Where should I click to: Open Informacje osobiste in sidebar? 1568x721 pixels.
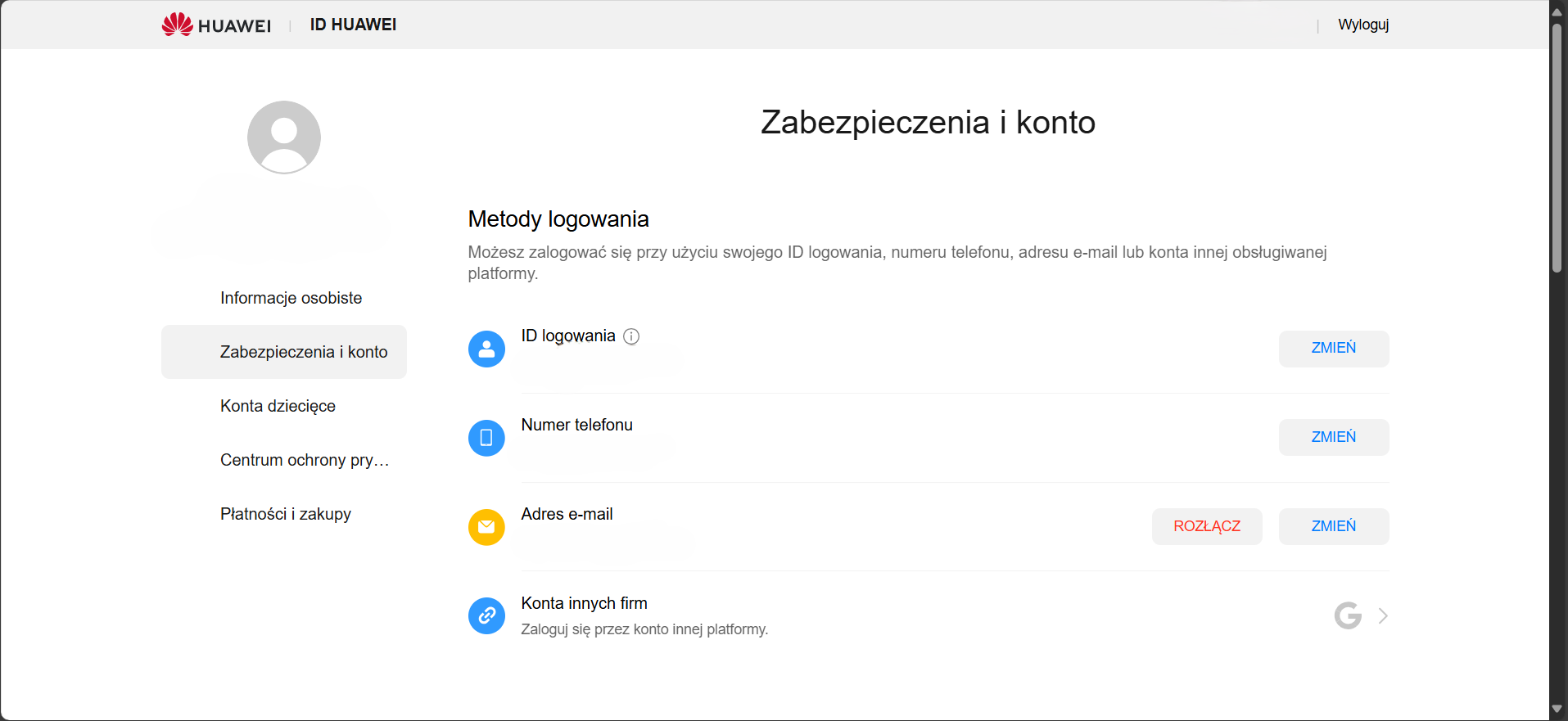[291, 298]
